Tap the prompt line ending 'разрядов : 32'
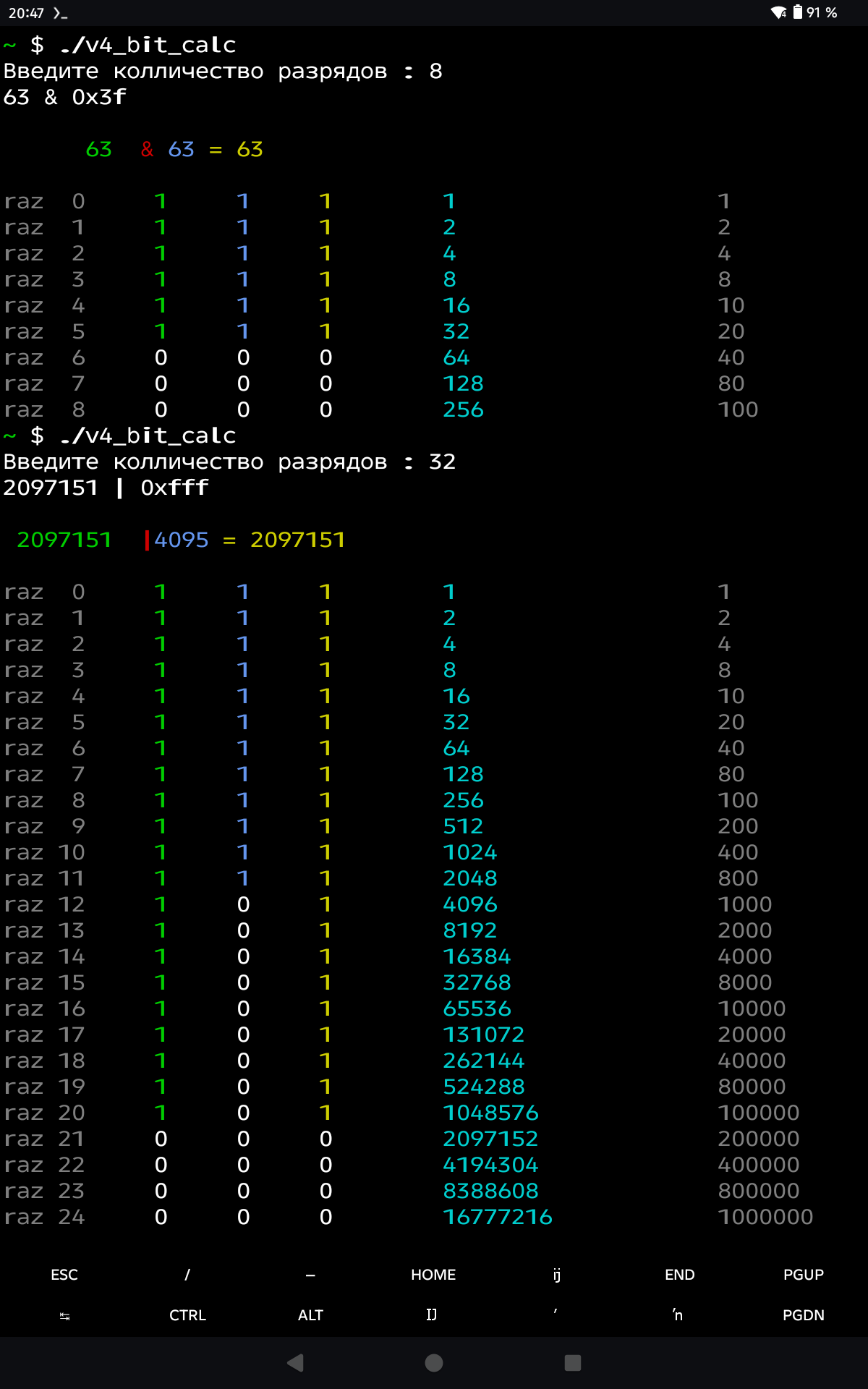Screen dimensions: 868x1389 coord(229,462)
